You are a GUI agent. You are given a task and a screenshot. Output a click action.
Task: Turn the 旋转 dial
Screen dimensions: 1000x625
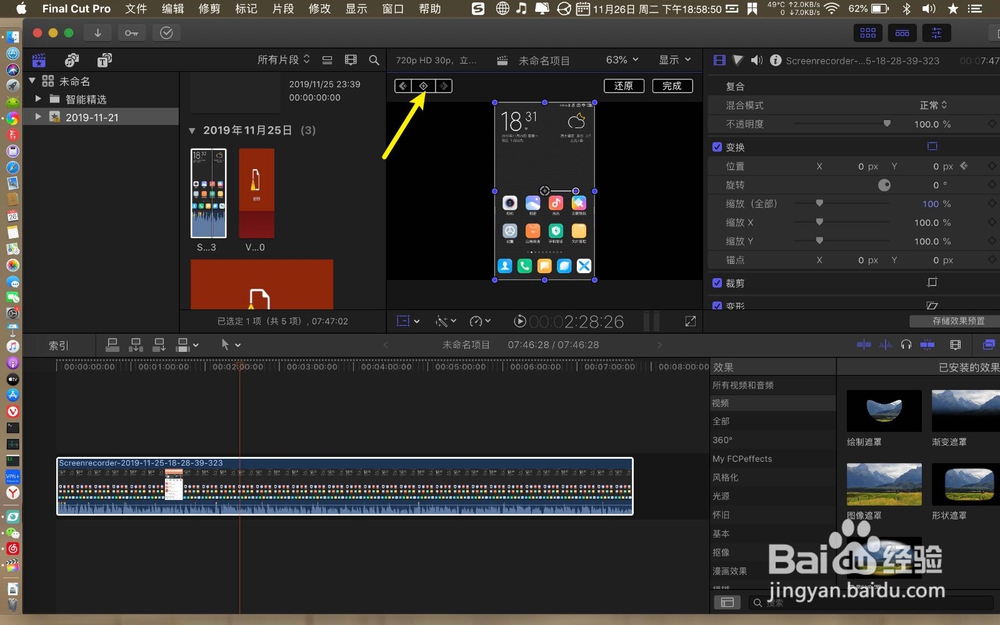point(884,185)
